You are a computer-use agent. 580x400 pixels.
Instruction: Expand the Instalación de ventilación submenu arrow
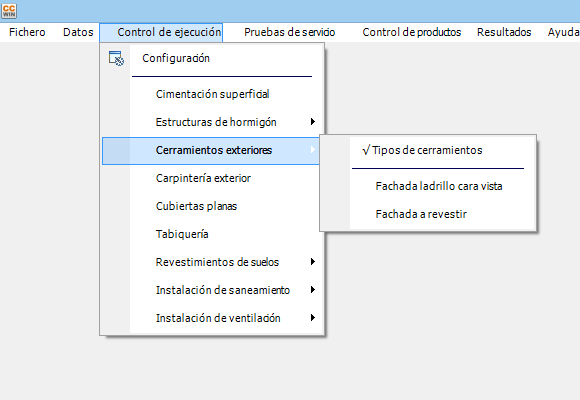pyautogui.click(x=313, y=318)
